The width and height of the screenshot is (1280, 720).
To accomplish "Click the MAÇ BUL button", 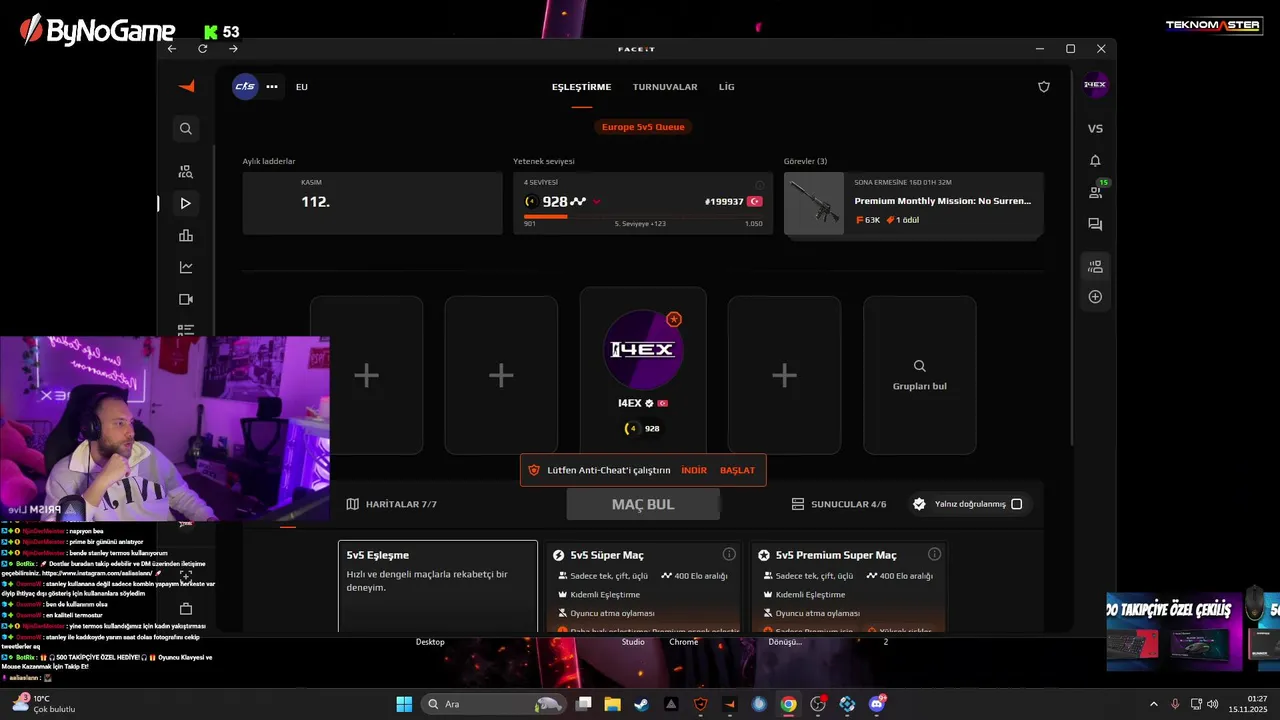I will (643, 504).
